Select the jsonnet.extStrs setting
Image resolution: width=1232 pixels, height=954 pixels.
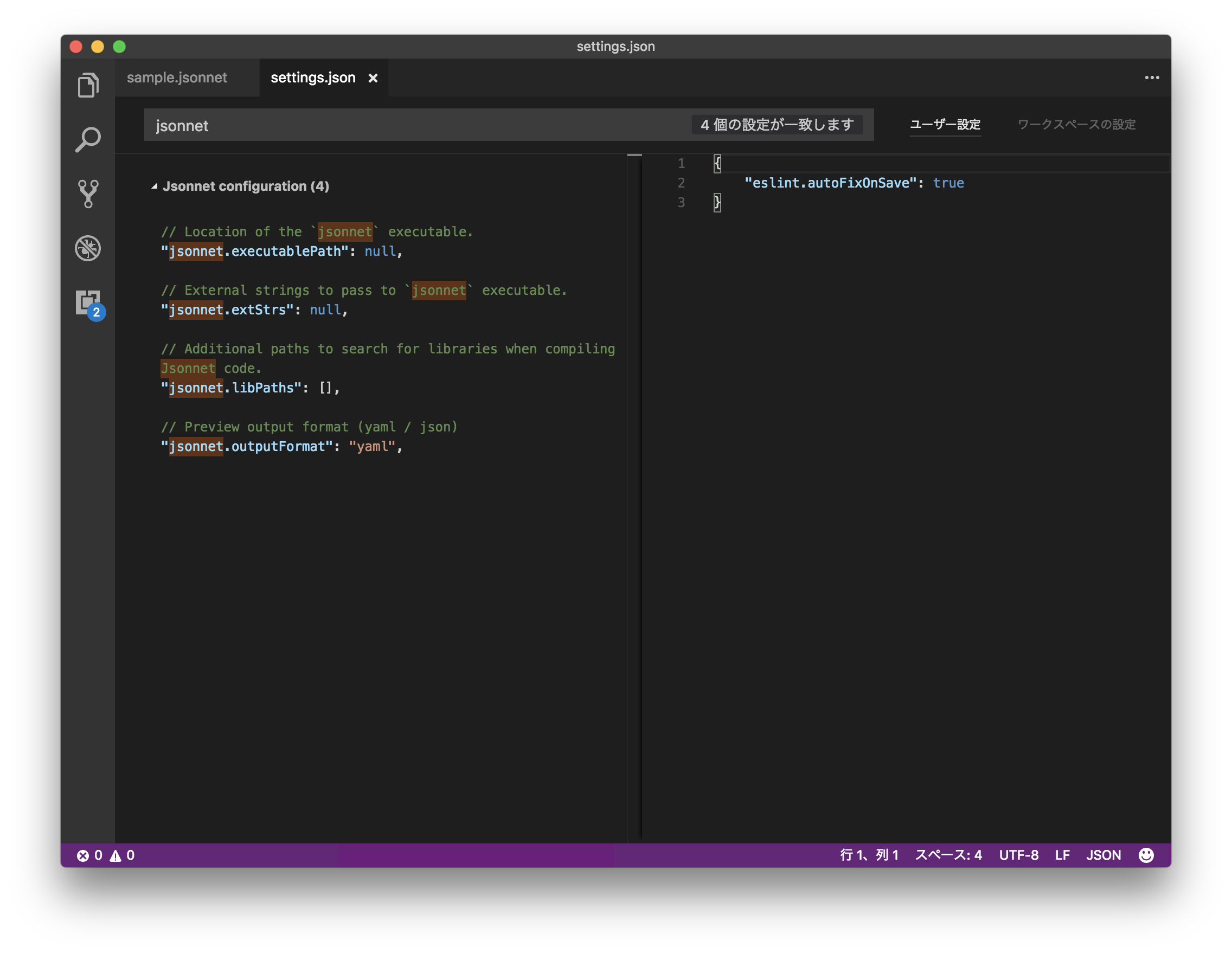click(x=228, y=310)
